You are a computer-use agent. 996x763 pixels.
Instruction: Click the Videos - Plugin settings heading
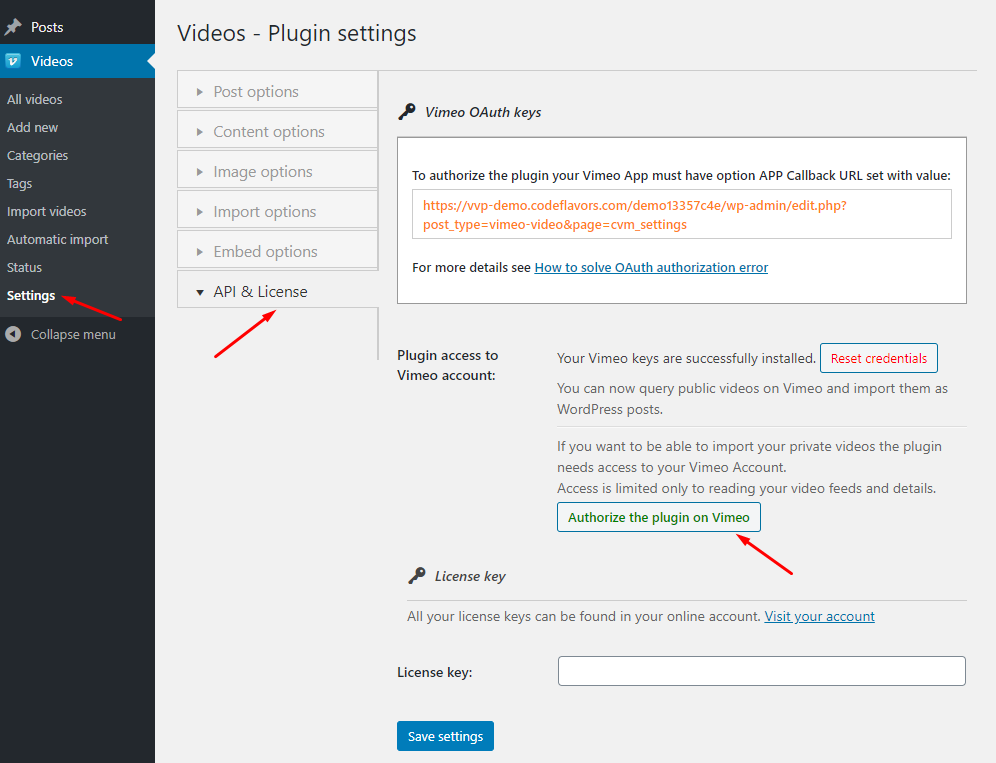coord(297,33)
